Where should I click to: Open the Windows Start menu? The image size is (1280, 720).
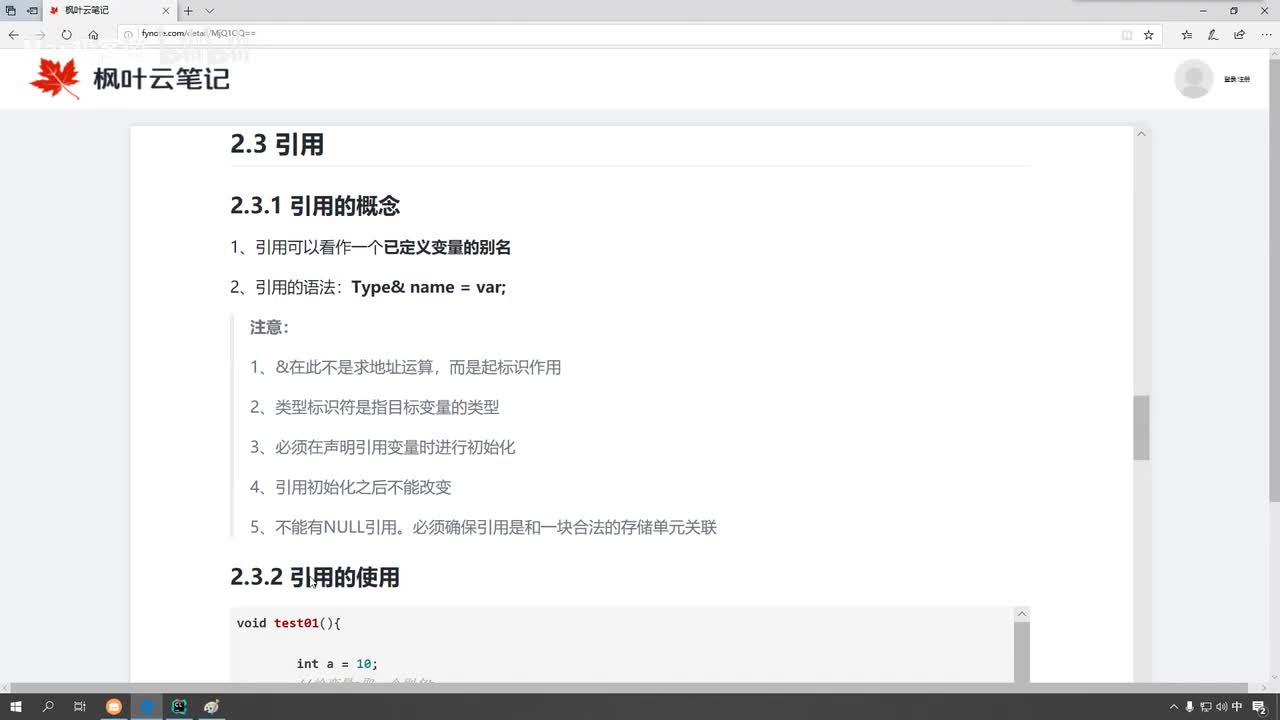[x=16, y=706]
